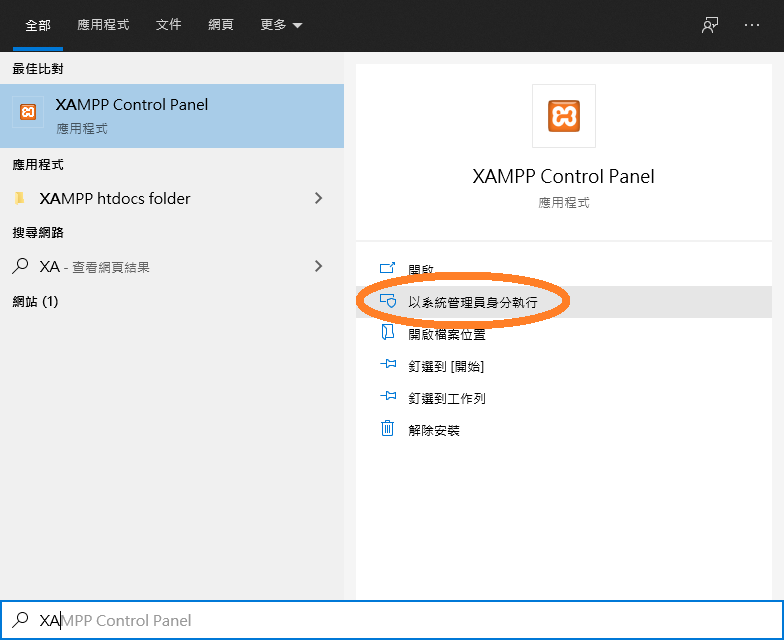
Task: Click the 搜尋網路 section heading
Action: (x=38, y=232)
